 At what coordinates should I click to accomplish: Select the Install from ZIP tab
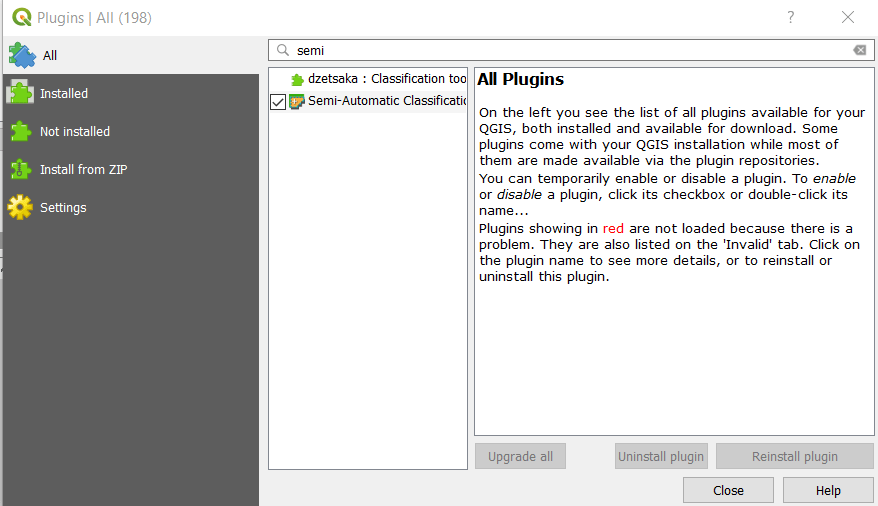131,170
